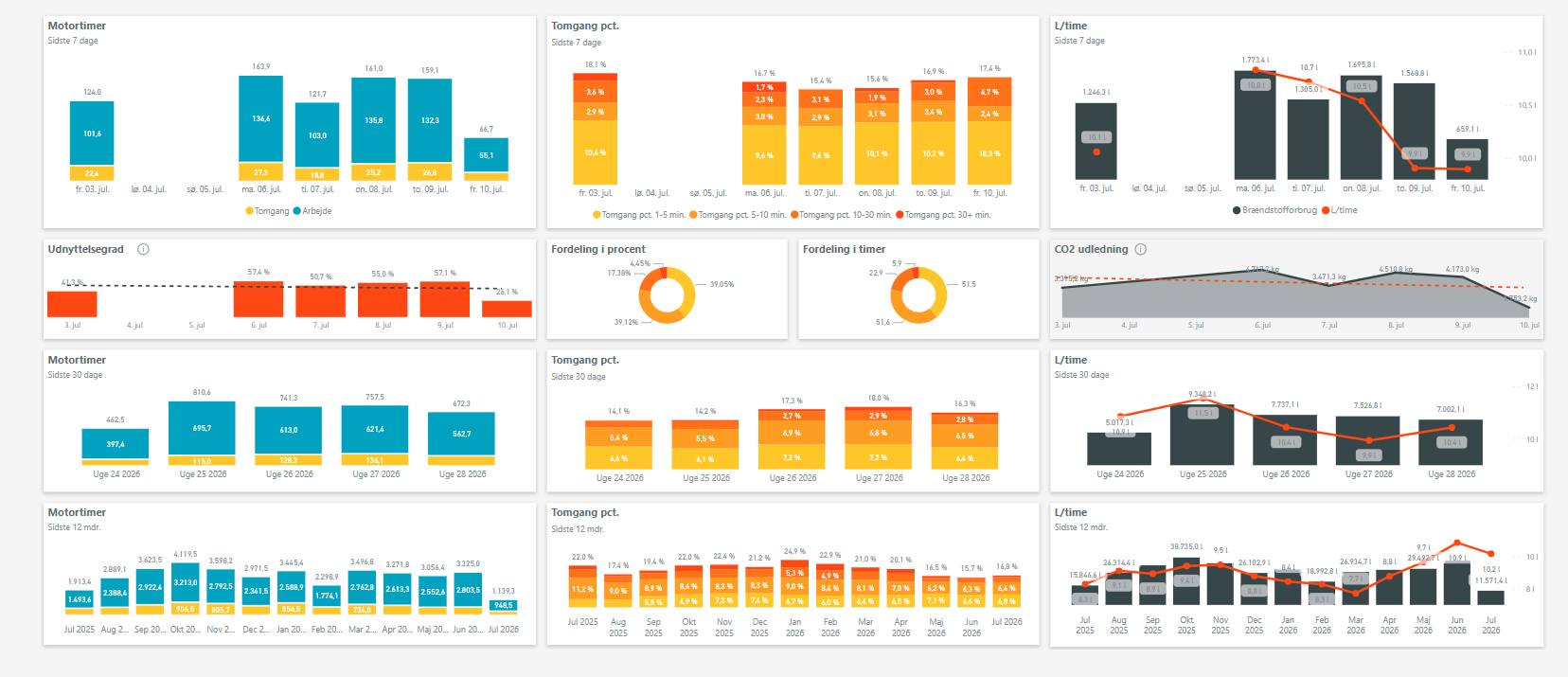Image resolution: width=1568 pixels, height=677 pixels.
Task: Select Brændstofforbrug legend entry
Action: 1274,210
